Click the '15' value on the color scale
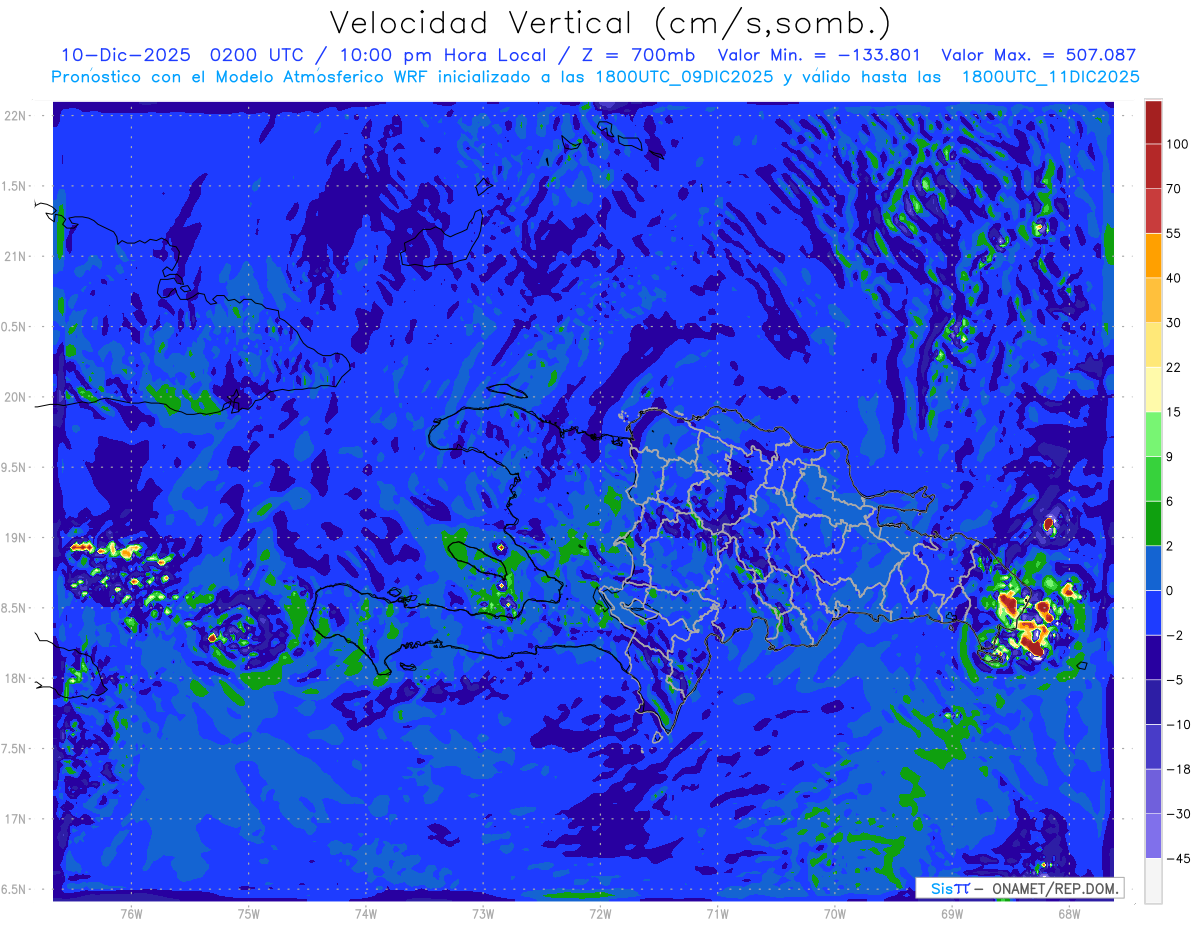 [x=1174, y=412]
